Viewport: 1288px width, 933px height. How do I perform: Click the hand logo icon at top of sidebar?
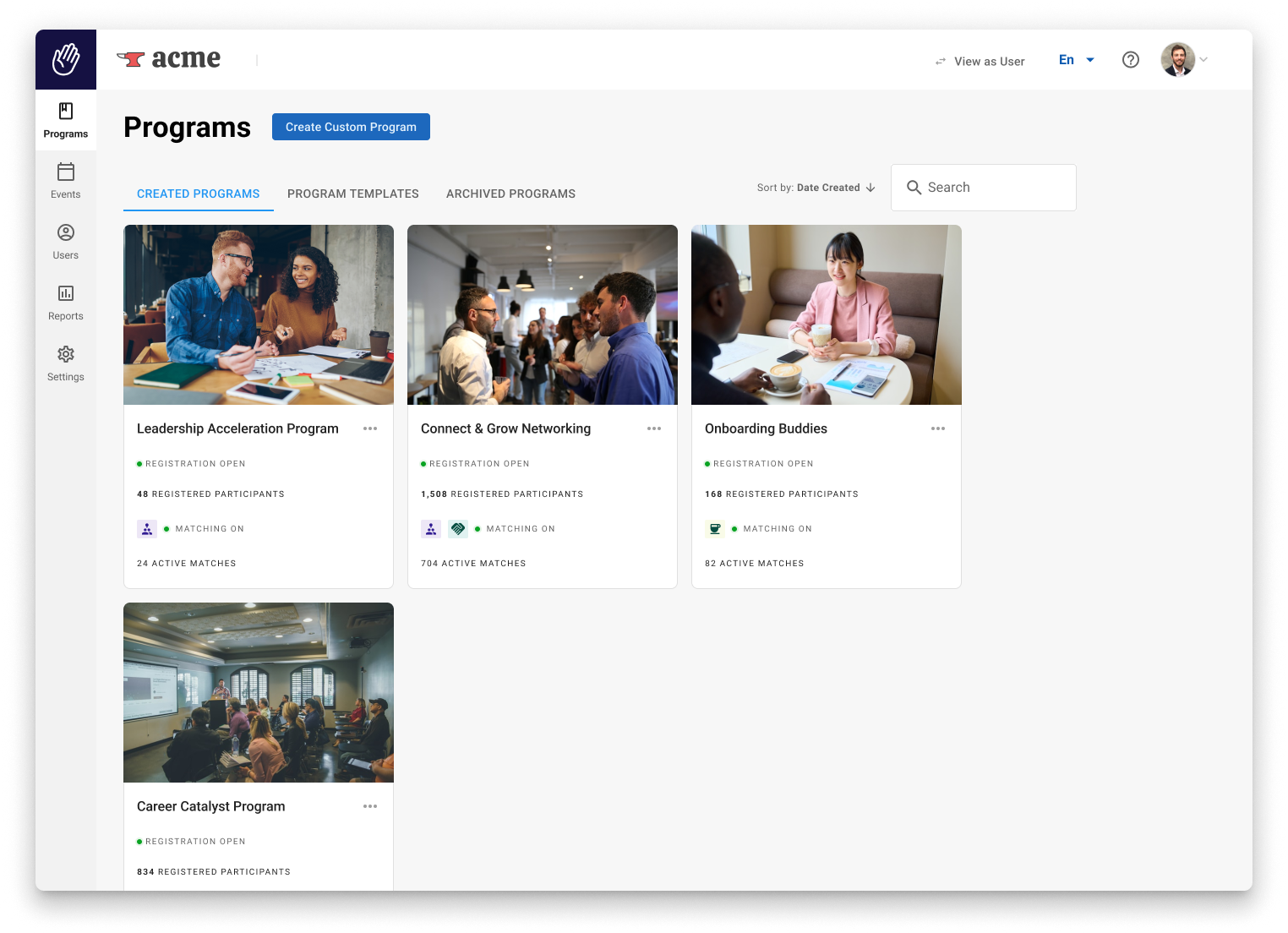click(66, 59)
